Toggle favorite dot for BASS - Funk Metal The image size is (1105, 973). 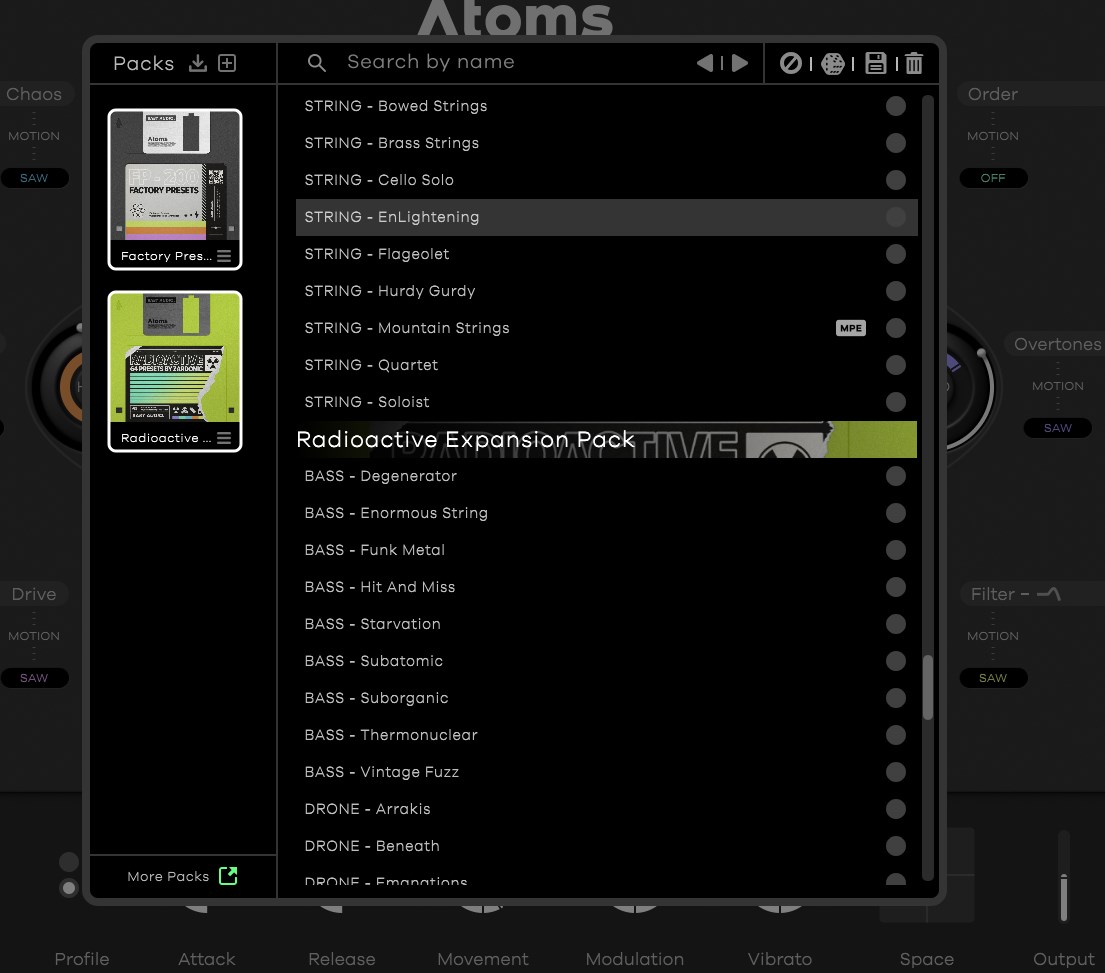[x=896, y=550]
